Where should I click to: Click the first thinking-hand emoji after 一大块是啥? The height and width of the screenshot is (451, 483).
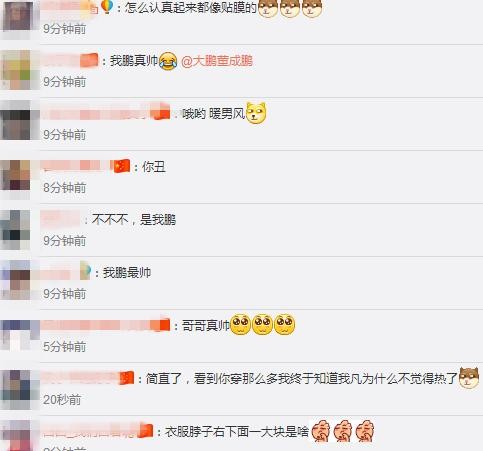click(x=321, y=431)
